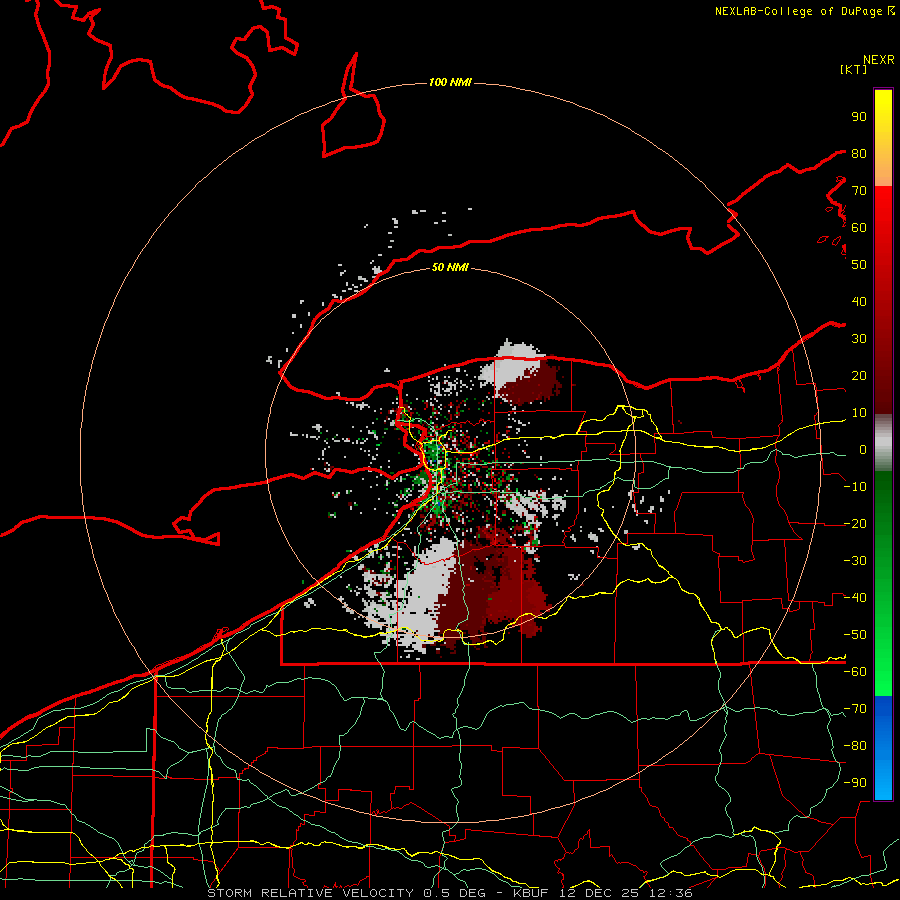The image size is (900, 900).
Task: Click the -60 value on velocity scale
Action: coord(855,672)
